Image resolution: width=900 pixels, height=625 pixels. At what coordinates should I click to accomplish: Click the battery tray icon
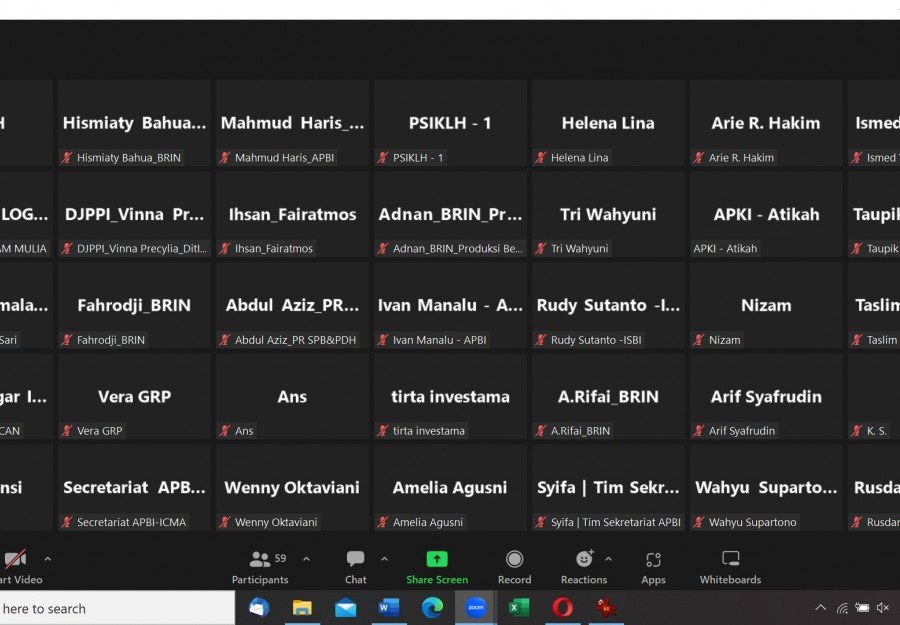tap(862, 607)
